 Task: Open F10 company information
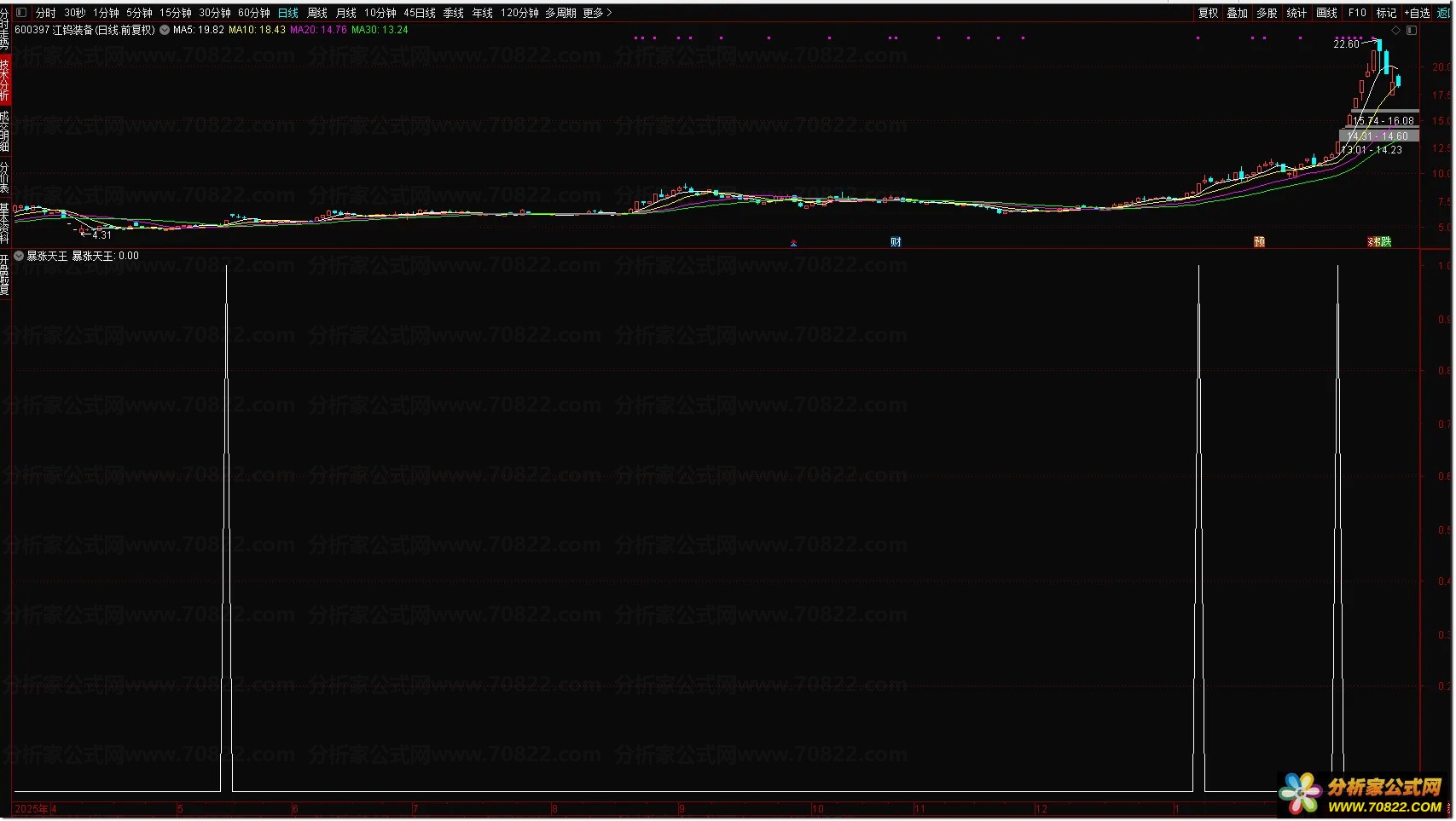click(1357, 13)
